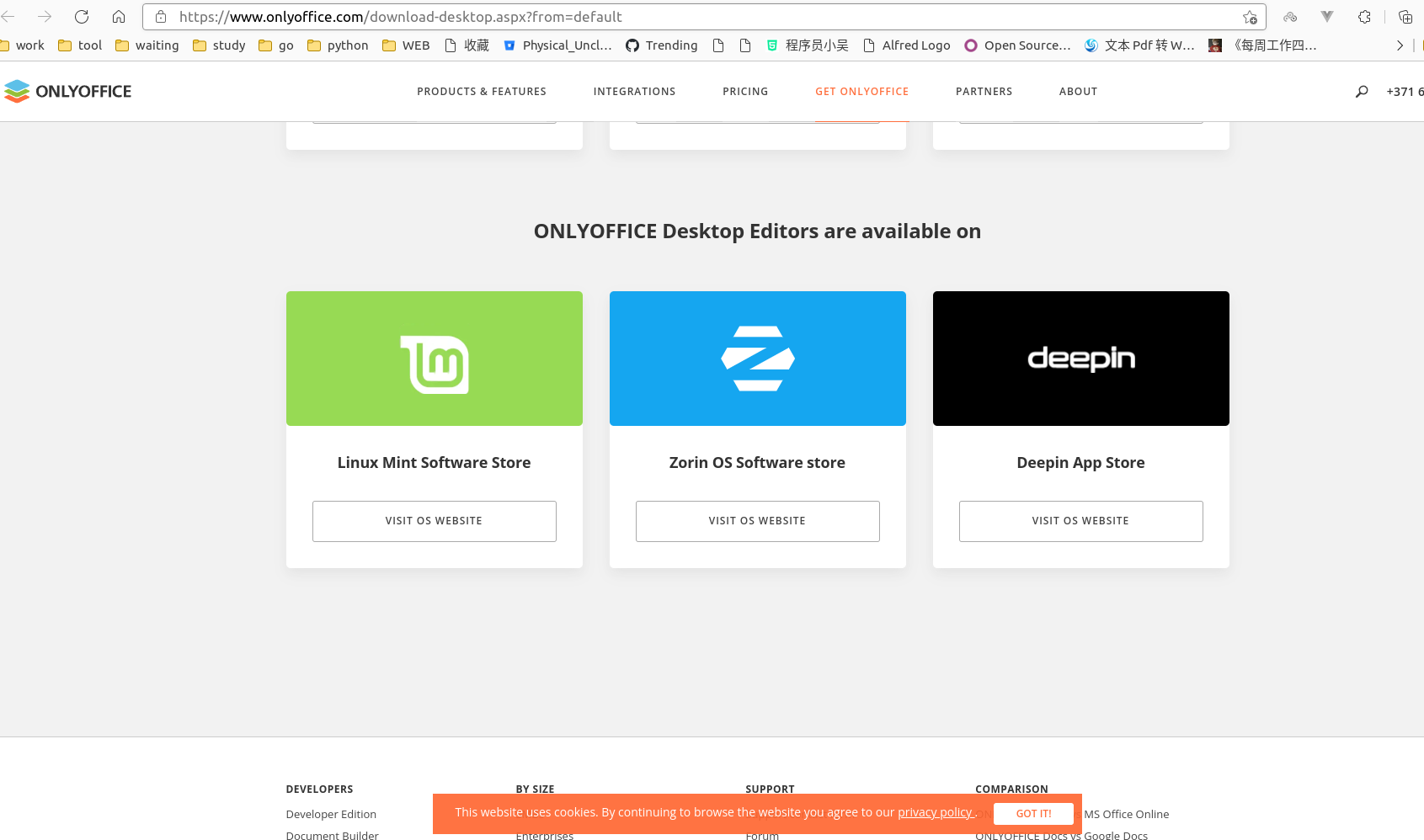
Task: Click the cloud extension icon in toolbar
Action: [1290, 17]
